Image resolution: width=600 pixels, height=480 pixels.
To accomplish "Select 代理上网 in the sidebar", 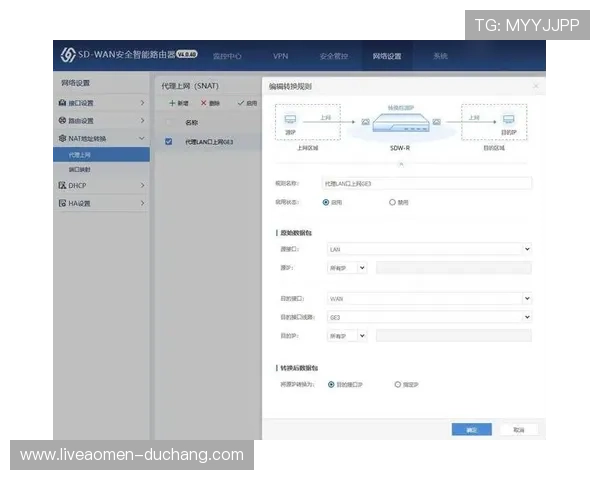I will 101,155.
